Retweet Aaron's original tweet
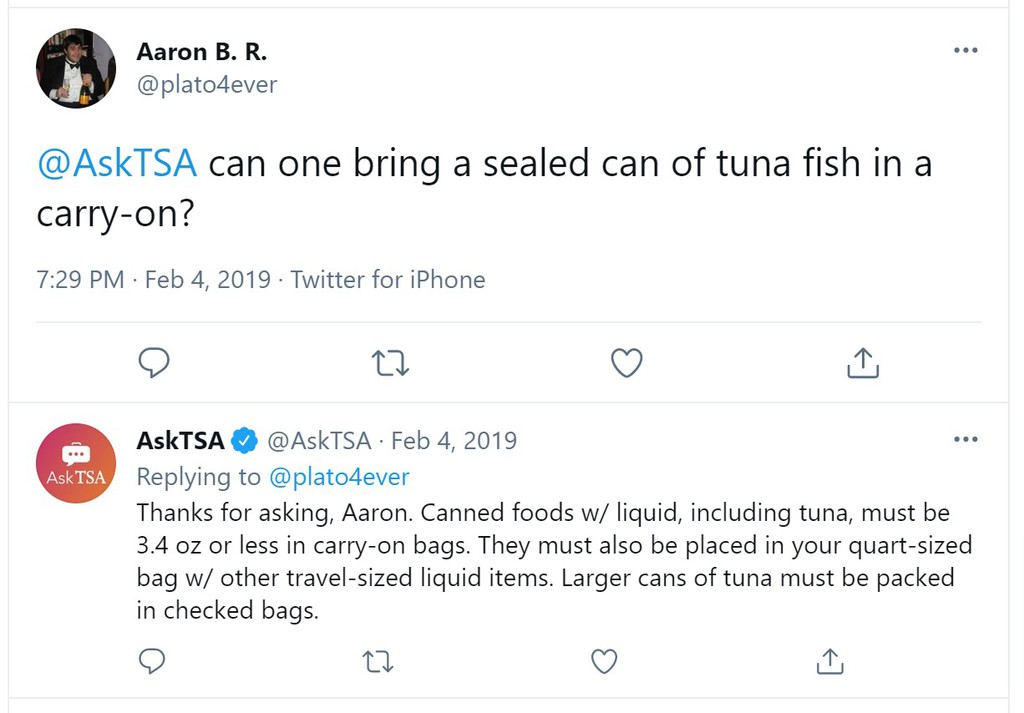 click(390, 363)
